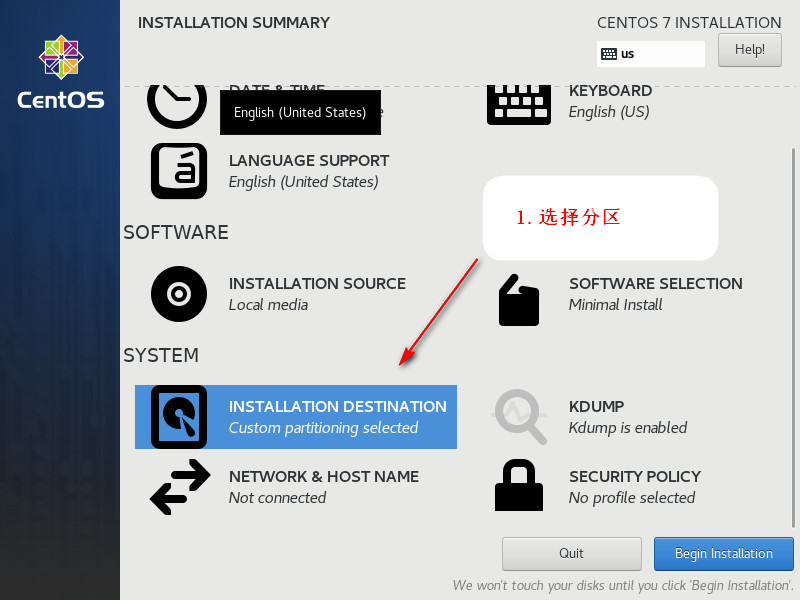Image resolution: width=800 pixels, height=600 pixels.
Task: Click 'Minimal Install' status text
Action: pos(615,305)
